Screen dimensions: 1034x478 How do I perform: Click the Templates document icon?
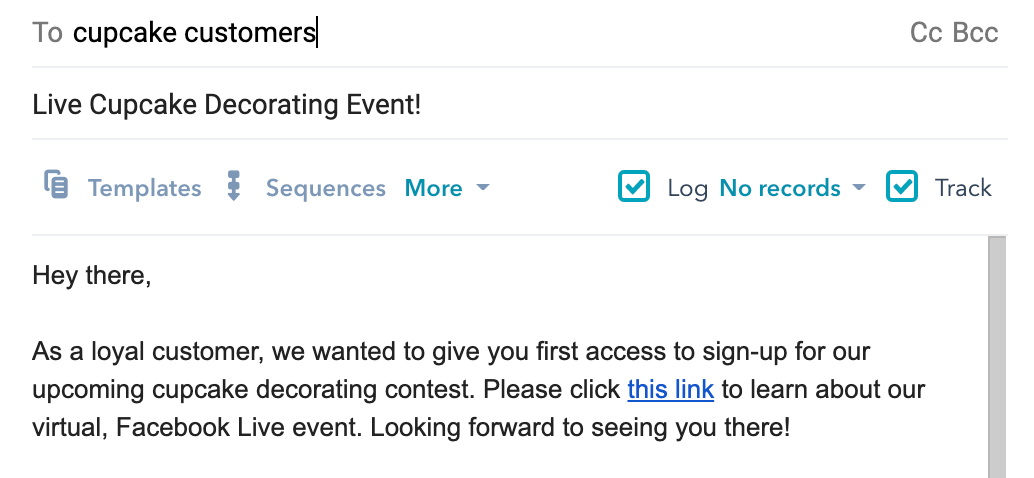pos(56,186)
